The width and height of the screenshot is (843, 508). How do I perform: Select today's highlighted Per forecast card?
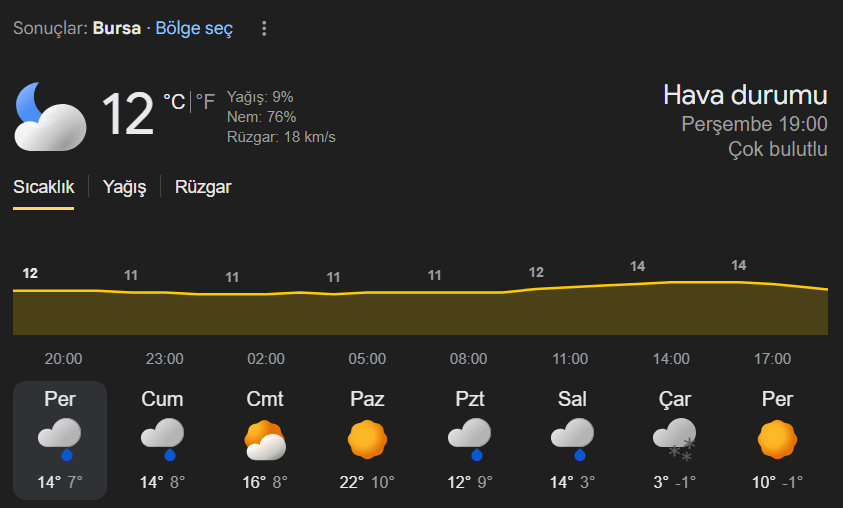tap(60, 440)
